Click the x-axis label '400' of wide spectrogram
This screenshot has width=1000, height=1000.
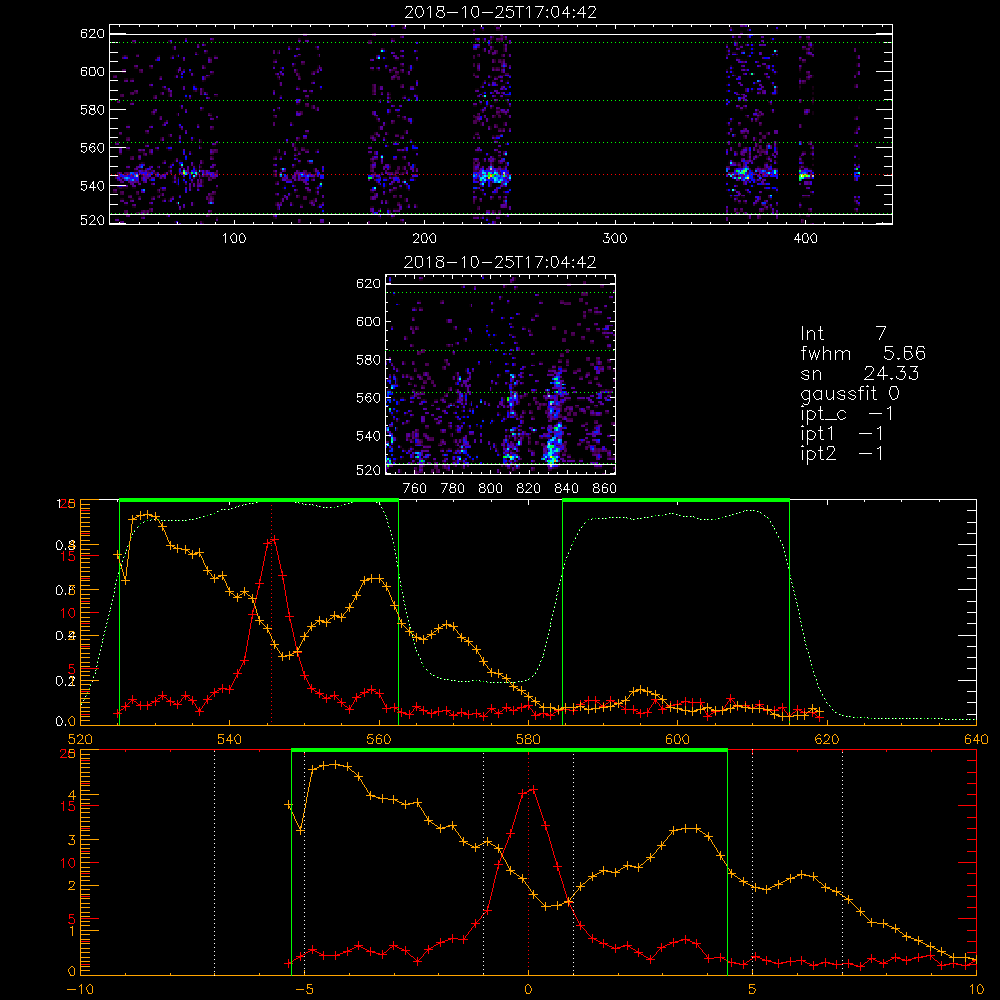point(805,239)
